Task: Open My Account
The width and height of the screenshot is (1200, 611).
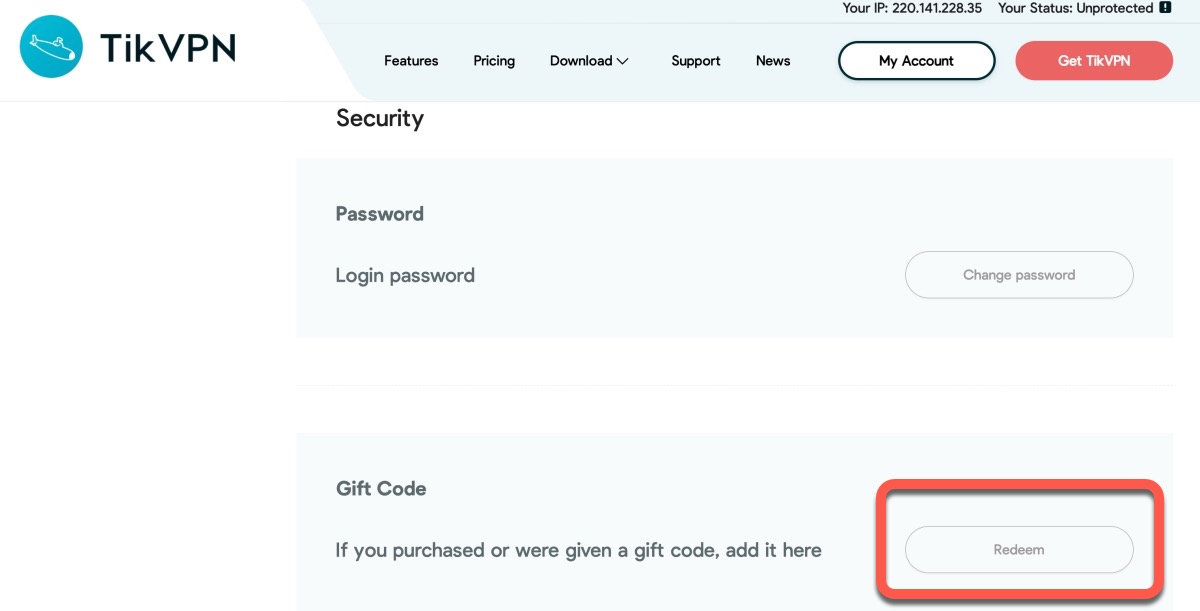Action: point(916,61)
